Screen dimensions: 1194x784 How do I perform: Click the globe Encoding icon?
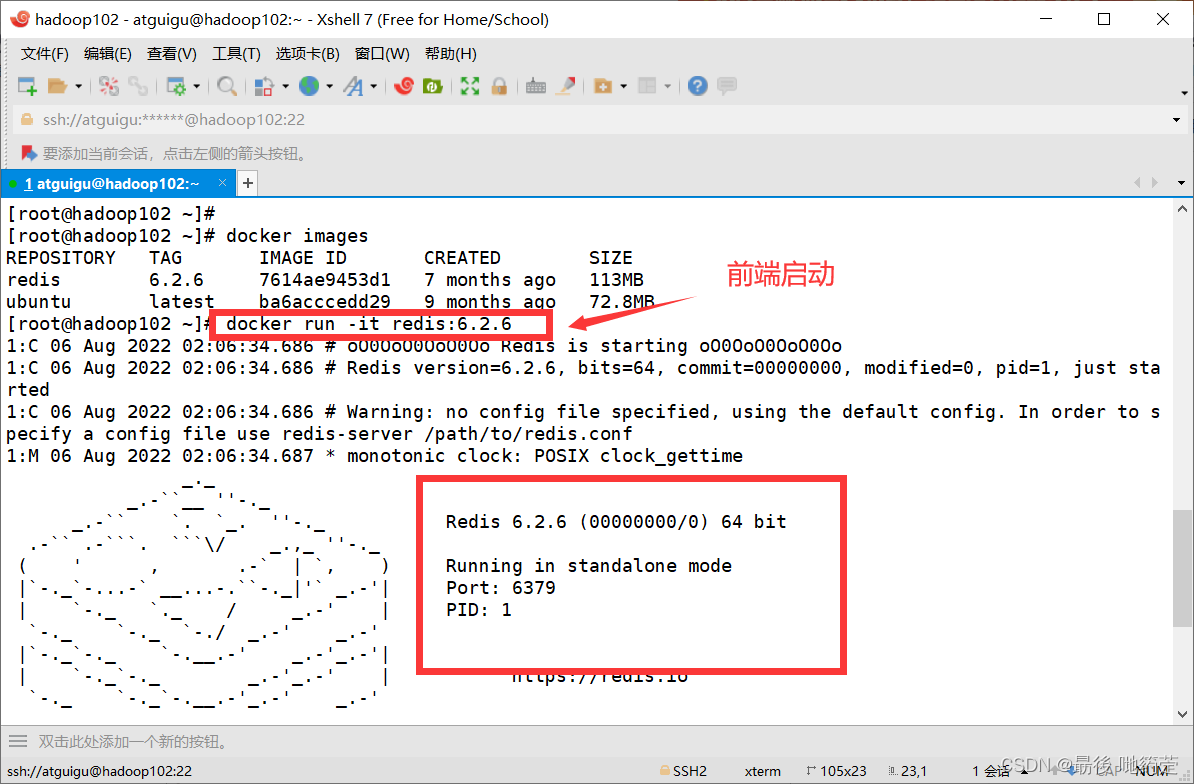tap(309, 86)
